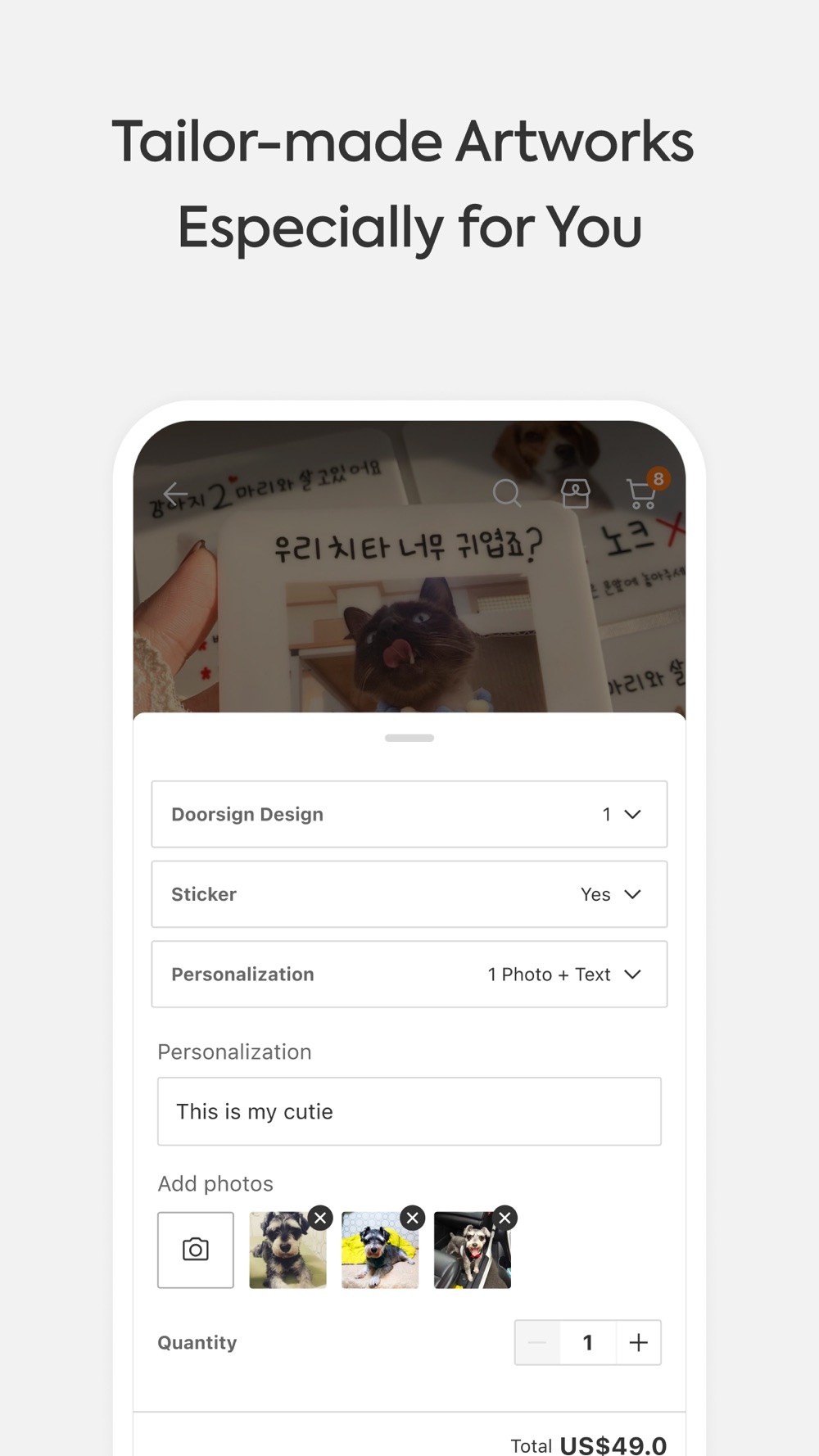
Task: Click the personalization text field
Action: click(409, 1111)
